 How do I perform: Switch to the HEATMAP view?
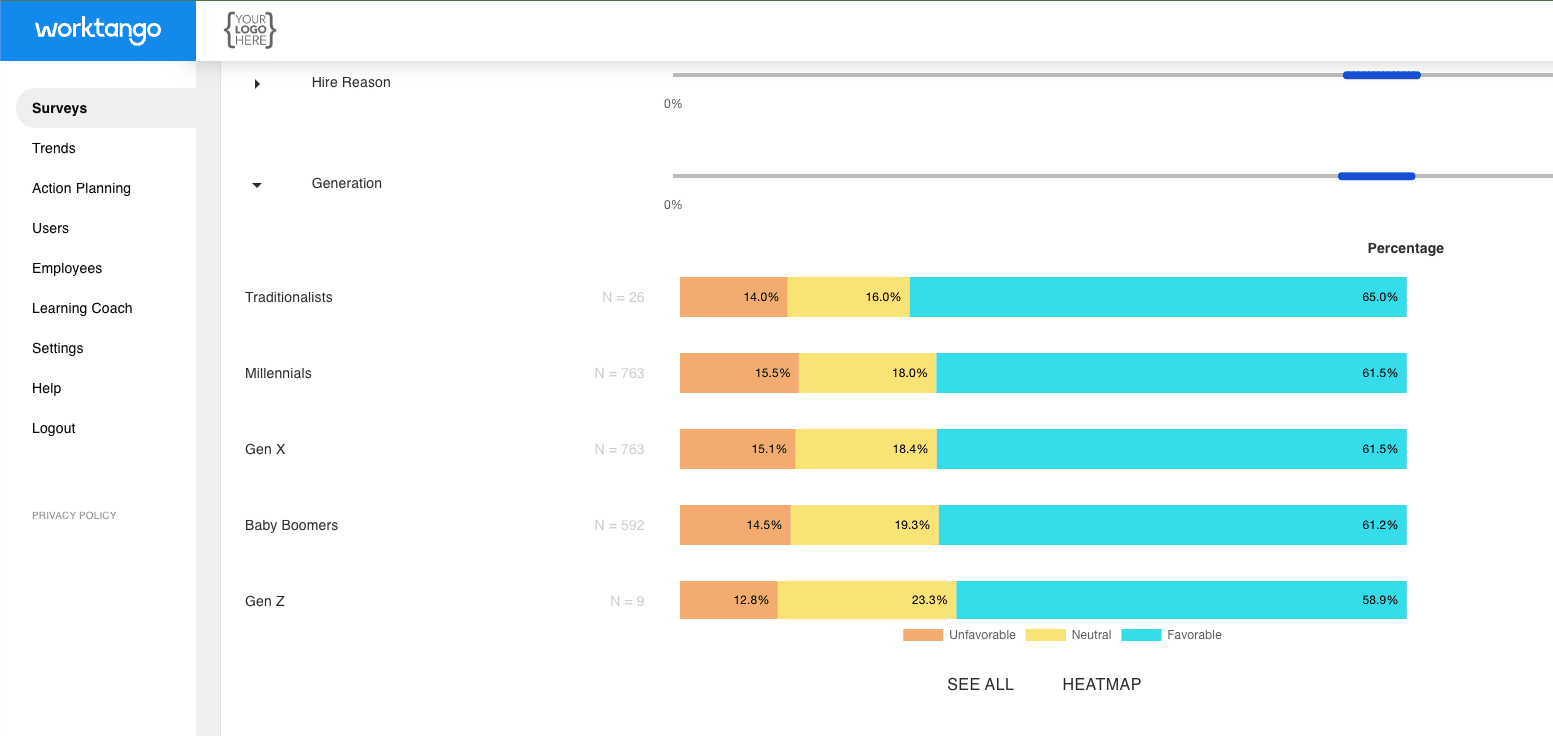point(1101,684)
